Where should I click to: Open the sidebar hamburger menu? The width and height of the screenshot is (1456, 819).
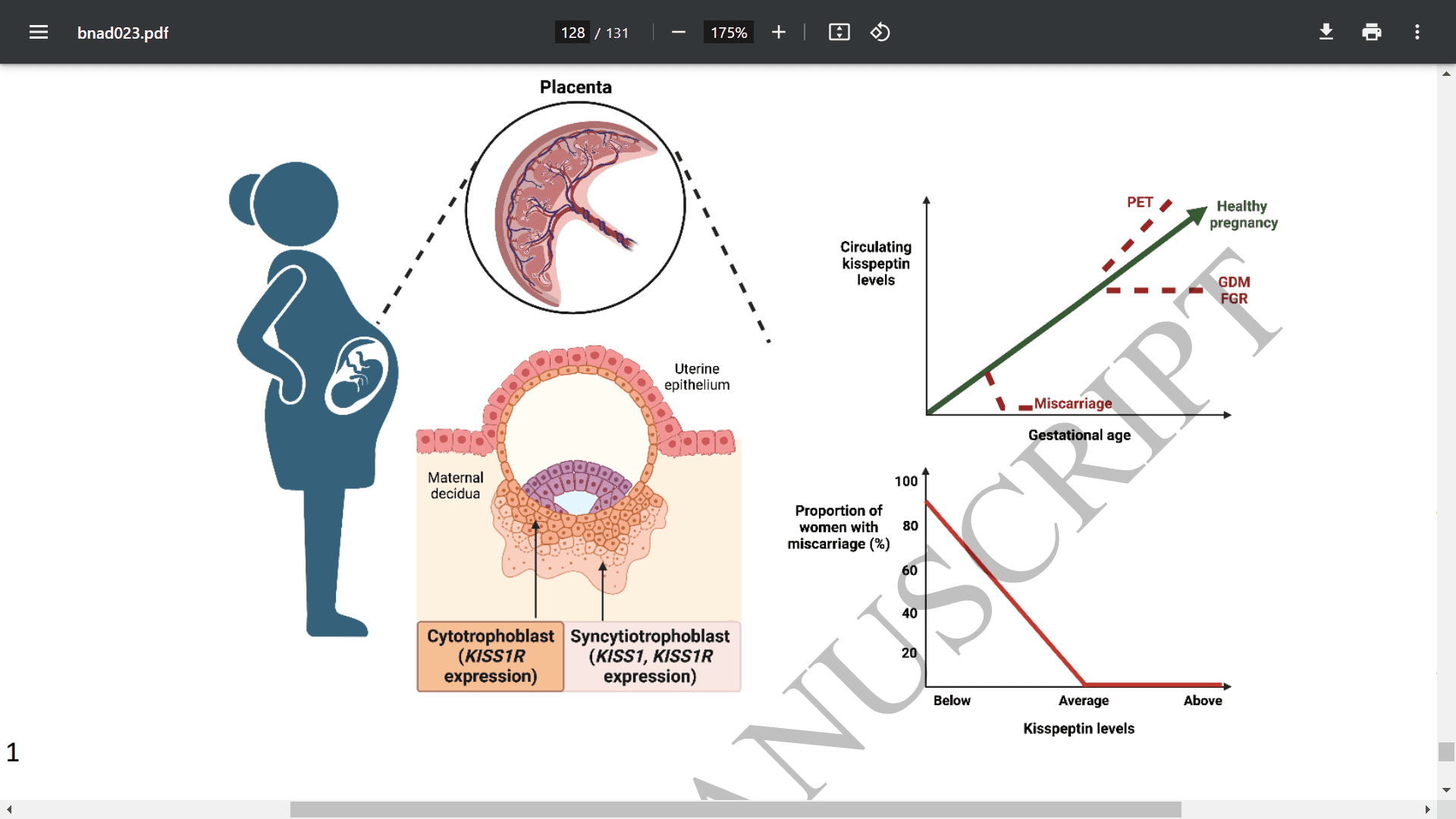(x=39, y=32)
